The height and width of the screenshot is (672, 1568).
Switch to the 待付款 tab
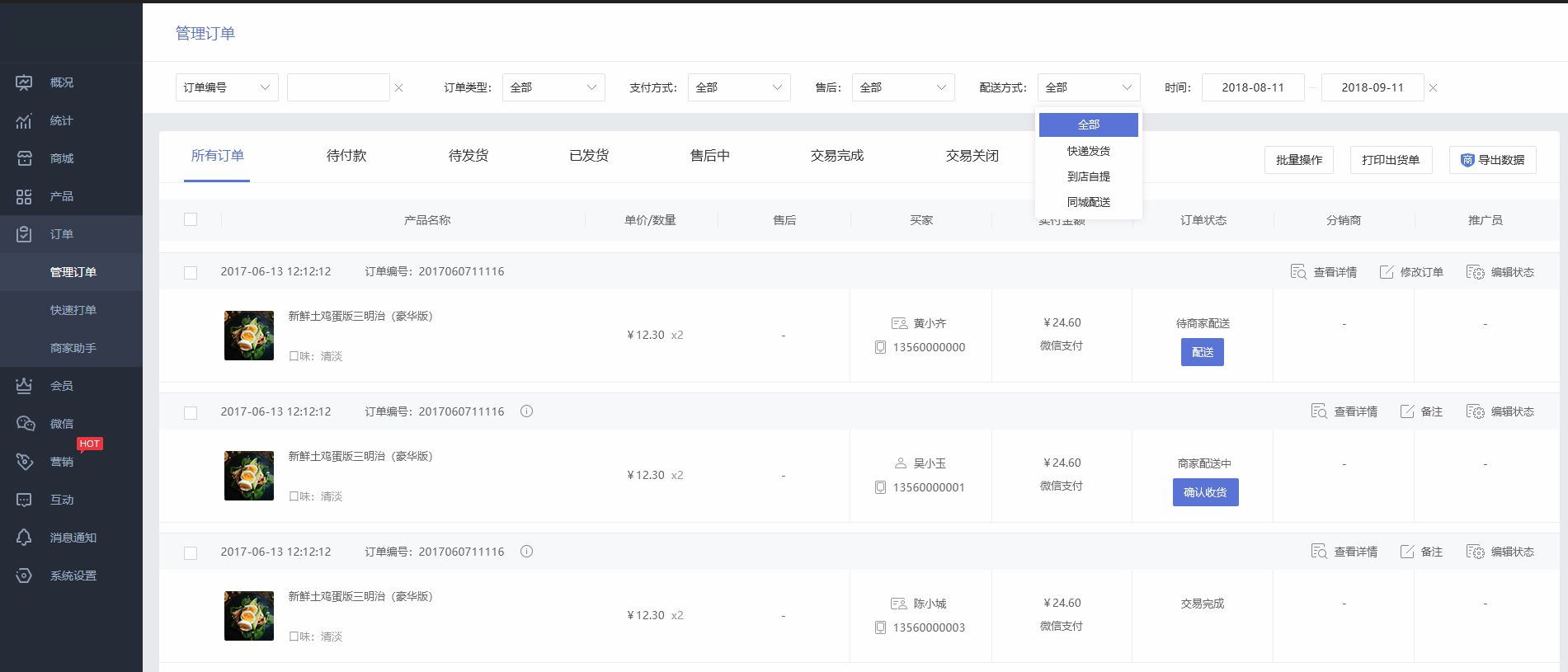(346, 156)
